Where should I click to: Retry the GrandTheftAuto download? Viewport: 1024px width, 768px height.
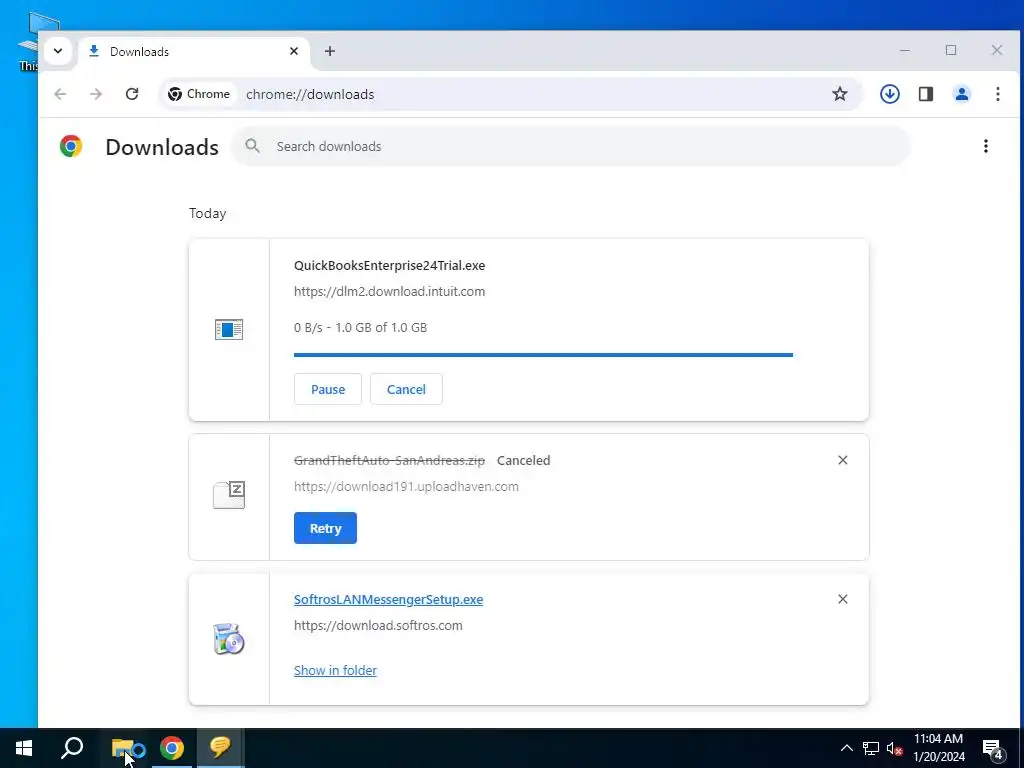(x=325, y=528)
